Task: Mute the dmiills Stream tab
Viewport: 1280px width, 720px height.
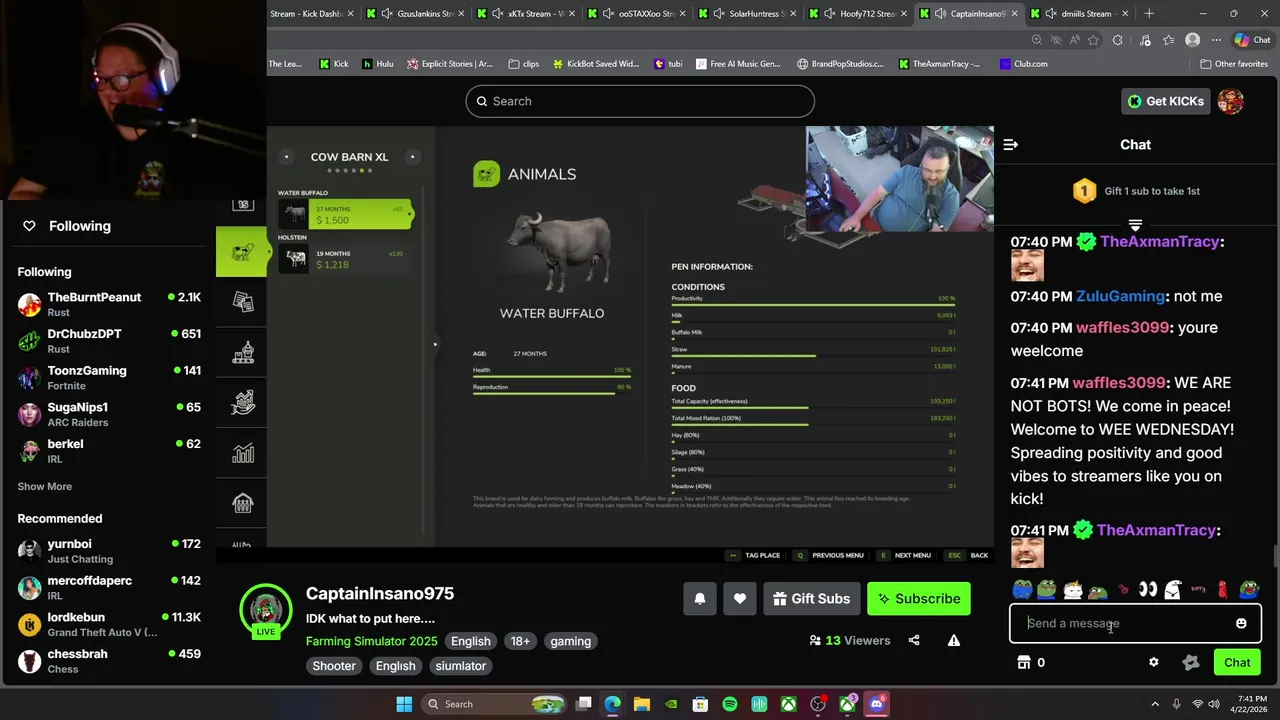Action: coord(1050,14)
